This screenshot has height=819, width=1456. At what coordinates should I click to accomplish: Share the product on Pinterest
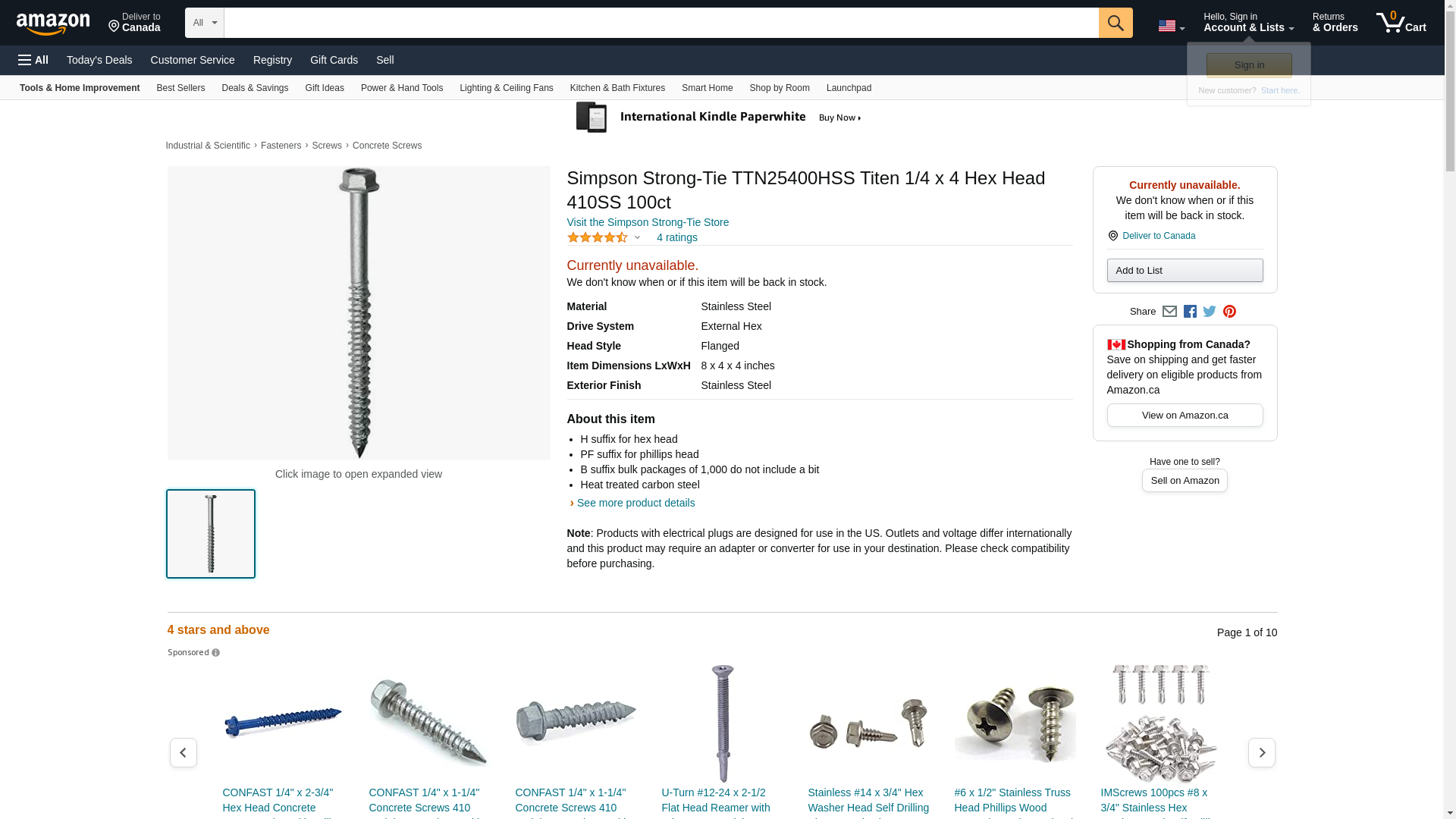(x=1229, y=312)
